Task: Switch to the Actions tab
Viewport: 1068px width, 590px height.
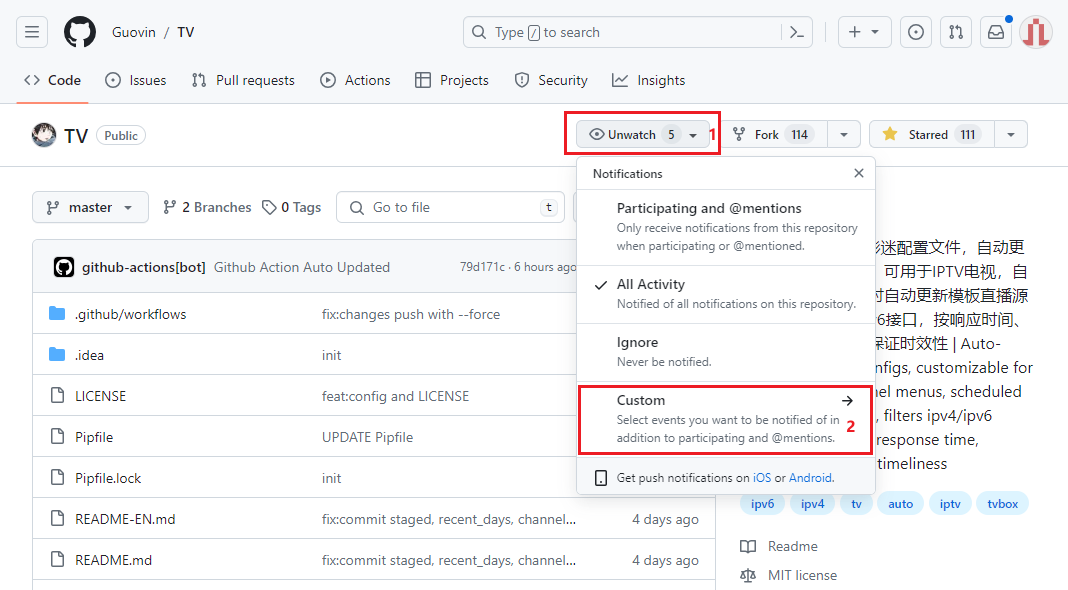Action: click(x=355, y=80)
